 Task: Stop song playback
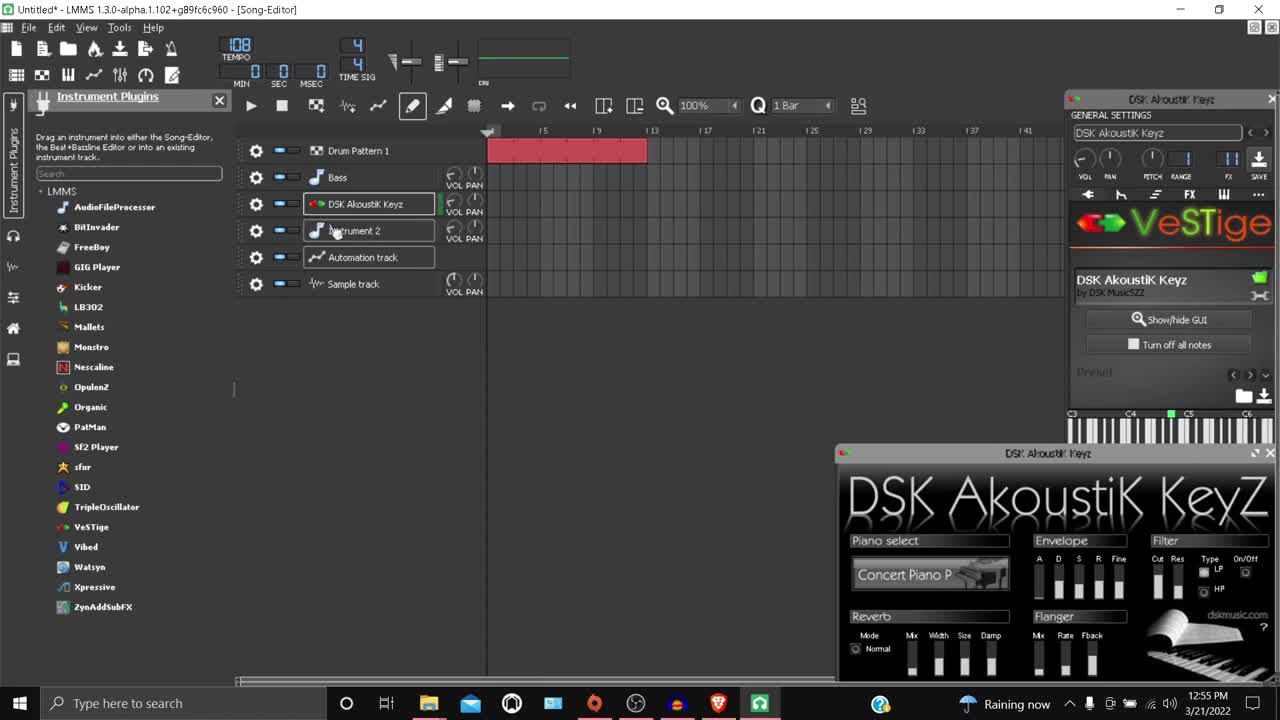282,106
